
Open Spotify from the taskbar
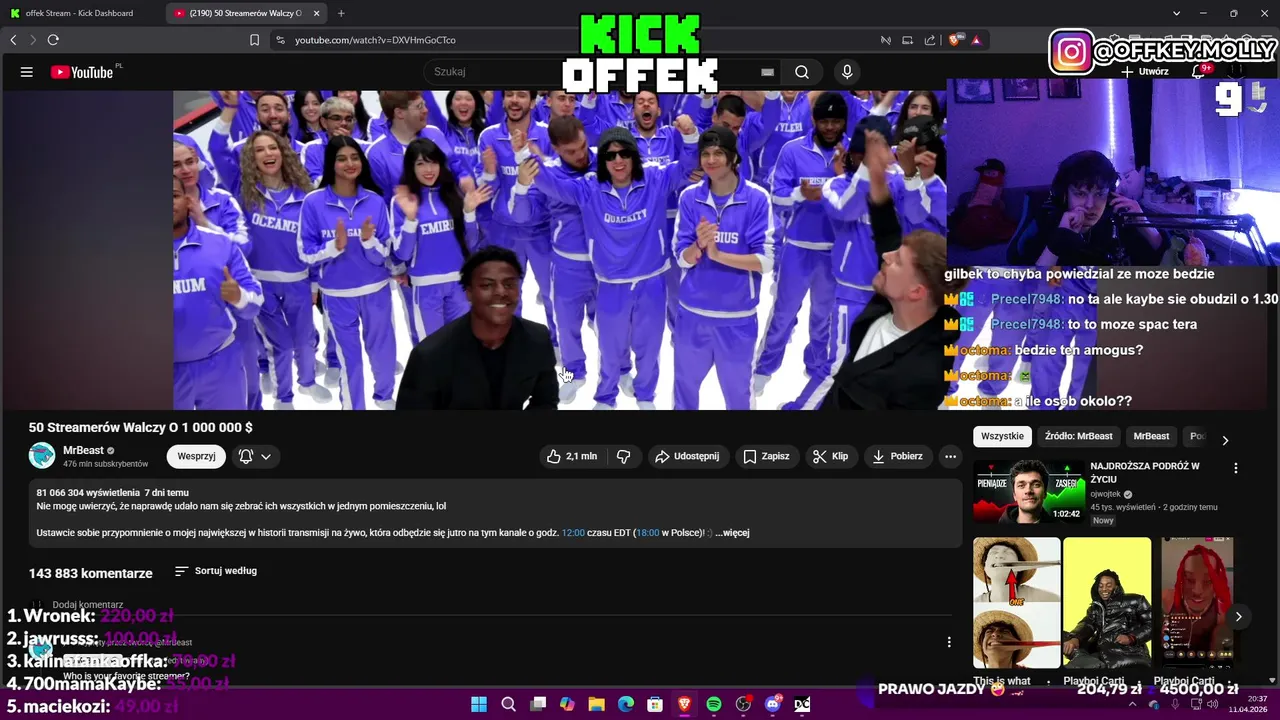point(714,704)
